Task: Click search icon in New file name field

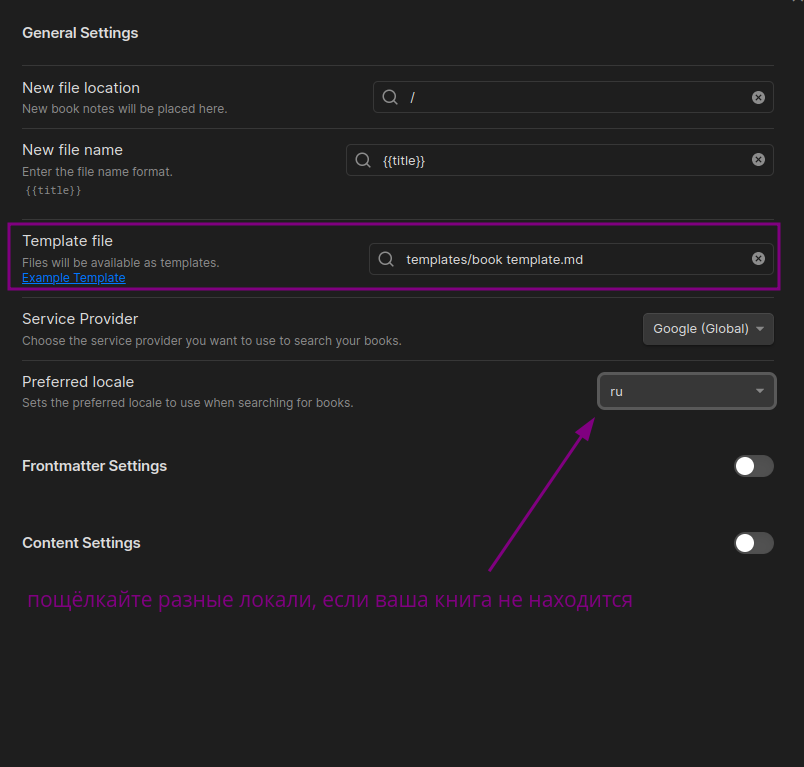Action: (363, 160)
